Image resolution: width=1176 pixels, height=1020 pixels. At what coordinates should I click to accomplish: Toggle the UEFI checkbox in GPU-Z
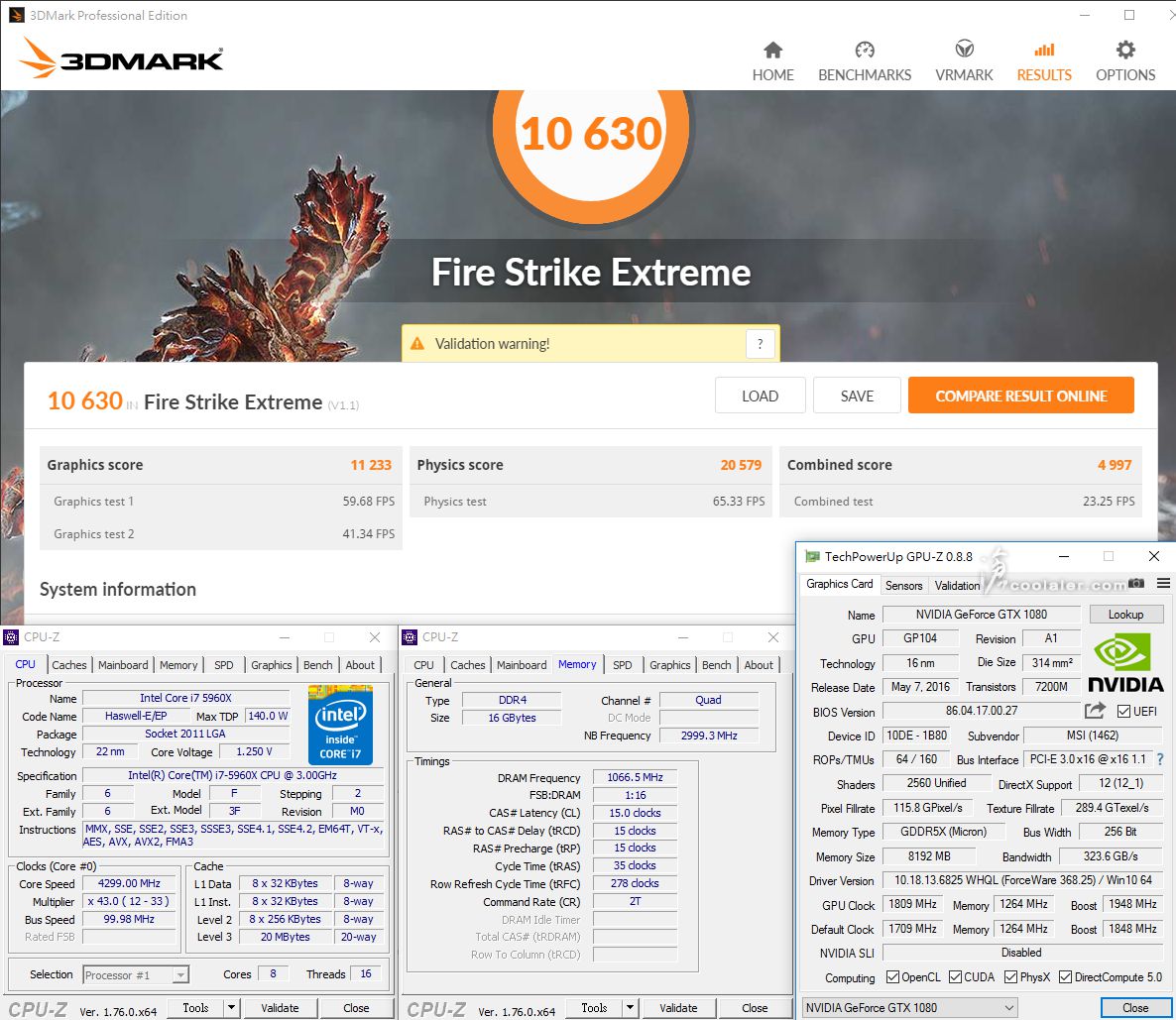1123,711
